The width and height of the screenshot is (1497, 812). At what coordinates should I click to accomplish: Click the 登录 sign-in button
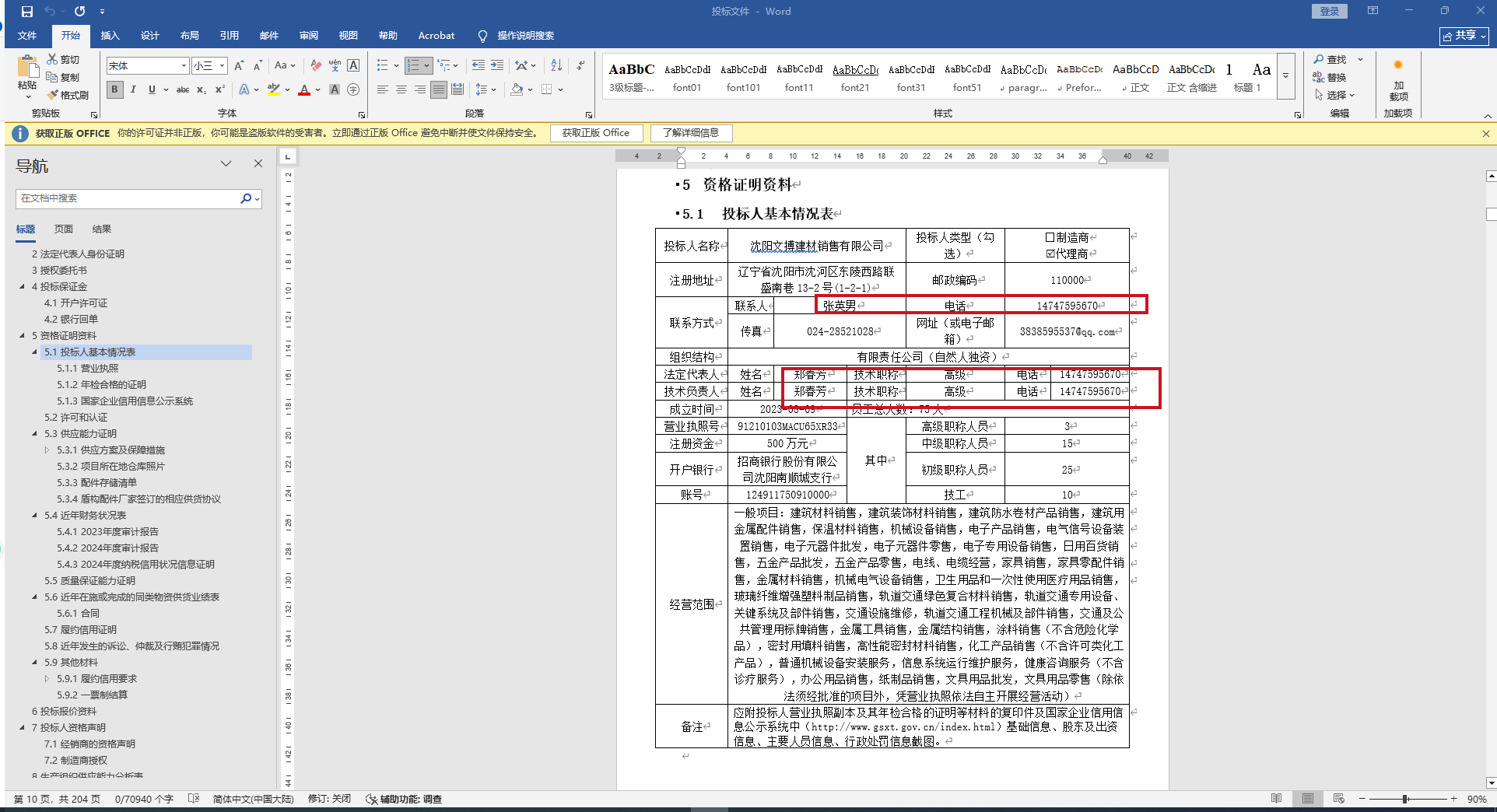coord(1330,11)
